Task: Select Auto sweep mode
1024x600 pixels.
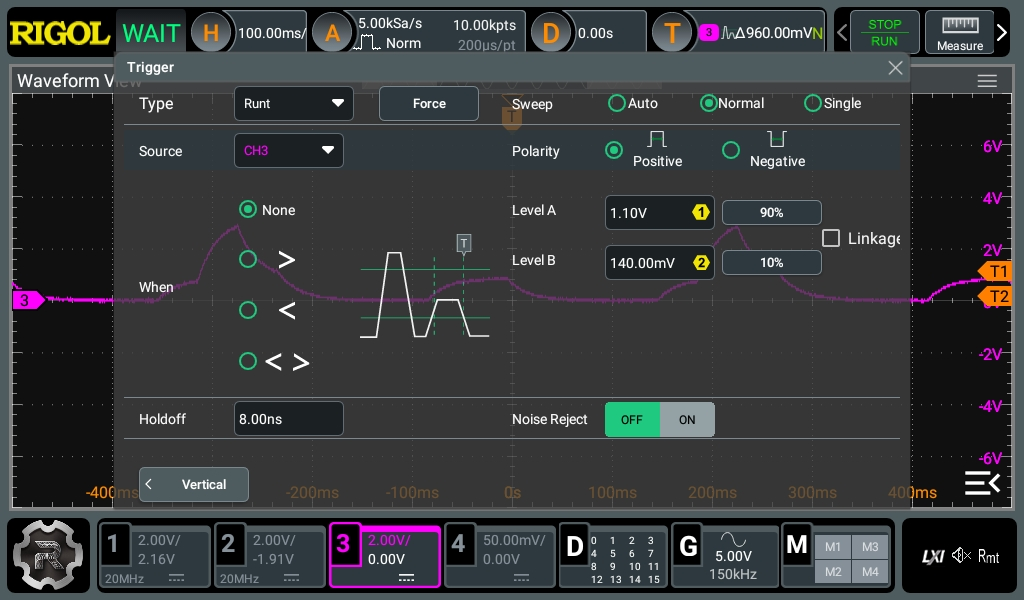Action: 617,103
